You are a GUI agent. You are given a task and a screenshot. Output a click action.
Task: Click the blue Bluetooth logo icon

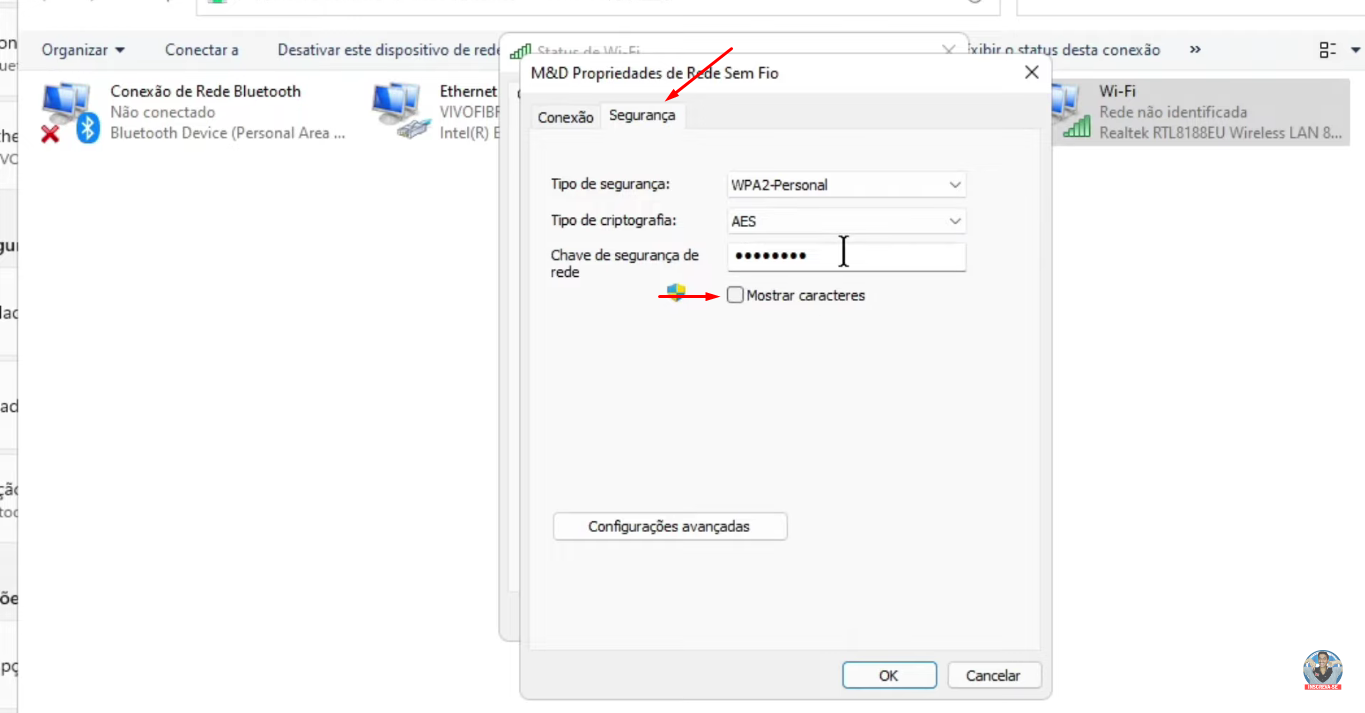click(x=89, y=127)
